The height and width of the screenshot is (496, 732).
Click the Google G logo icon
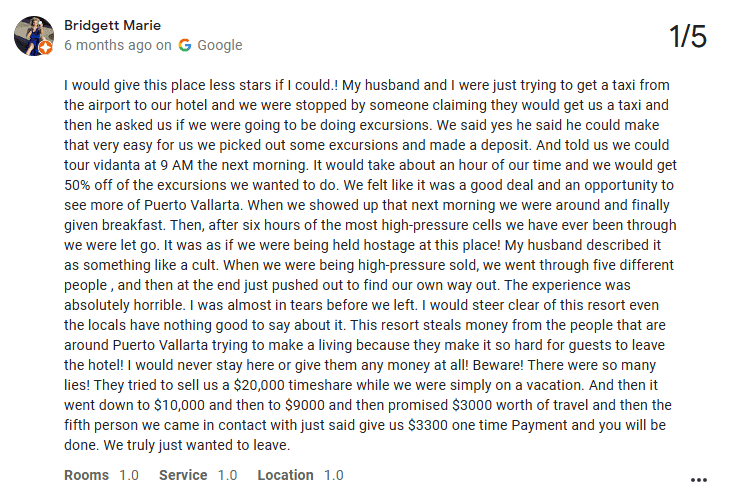pyautogui.click(x=185, y=45)
